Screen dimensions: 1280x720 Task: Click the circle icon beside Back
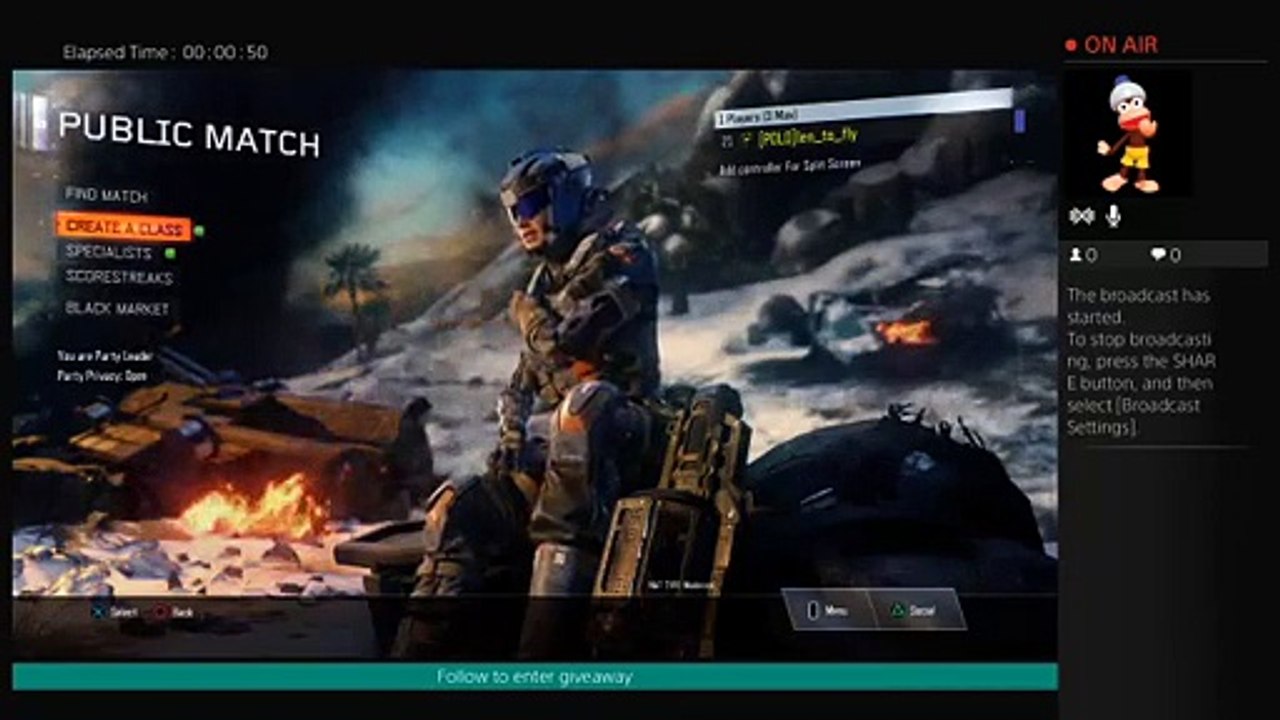160,611
